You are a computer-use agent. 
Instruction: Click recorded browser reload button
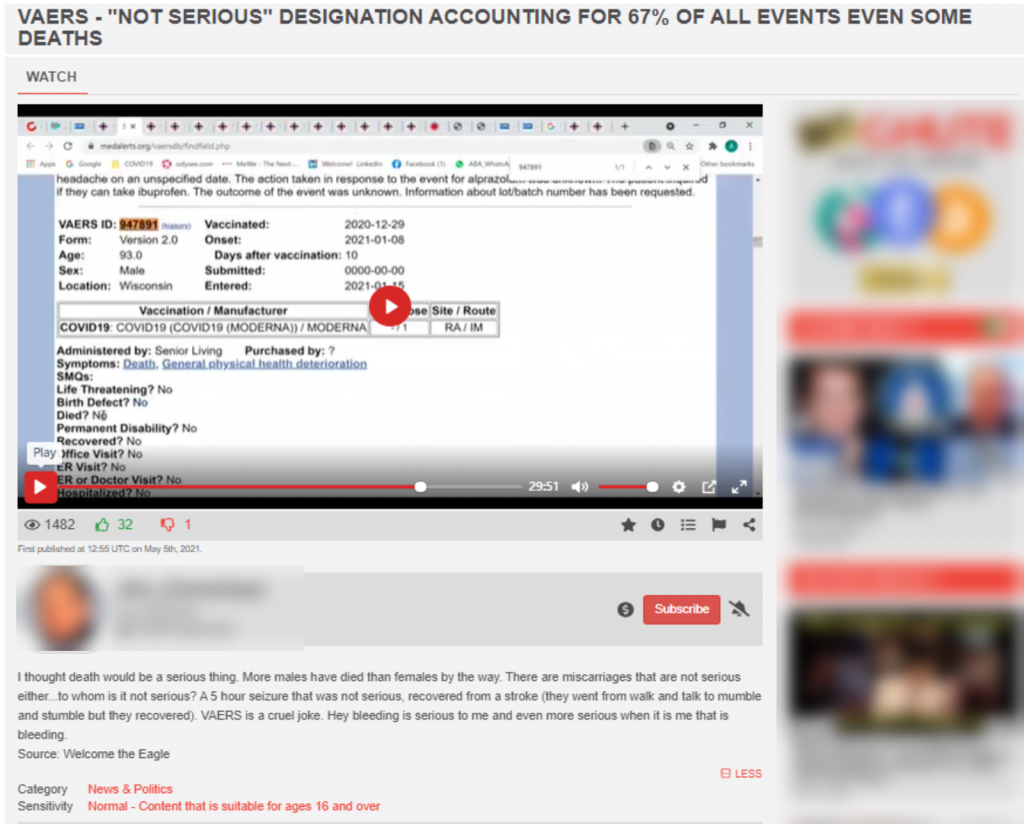coord(68,146)
